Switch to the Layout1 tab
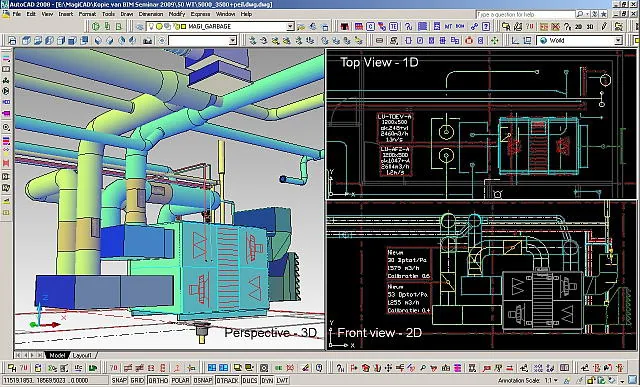The width and height of the screenshot is (640, 387). coord(82,355)
